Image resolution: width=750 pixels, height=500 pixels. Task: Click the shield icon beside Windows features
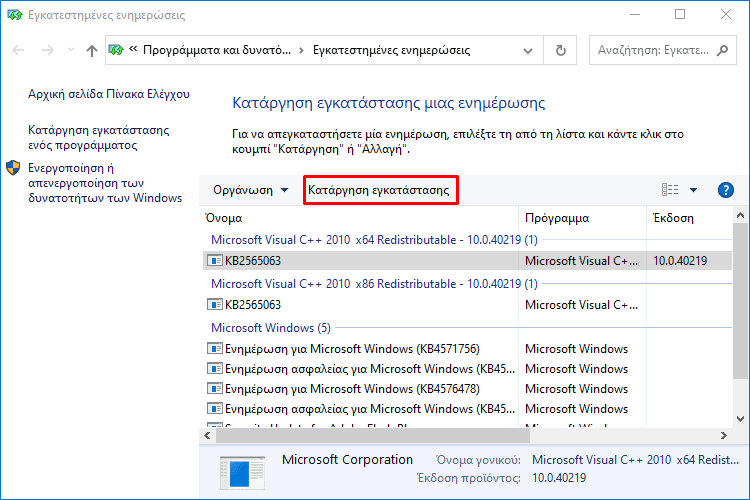click(13, 168)
